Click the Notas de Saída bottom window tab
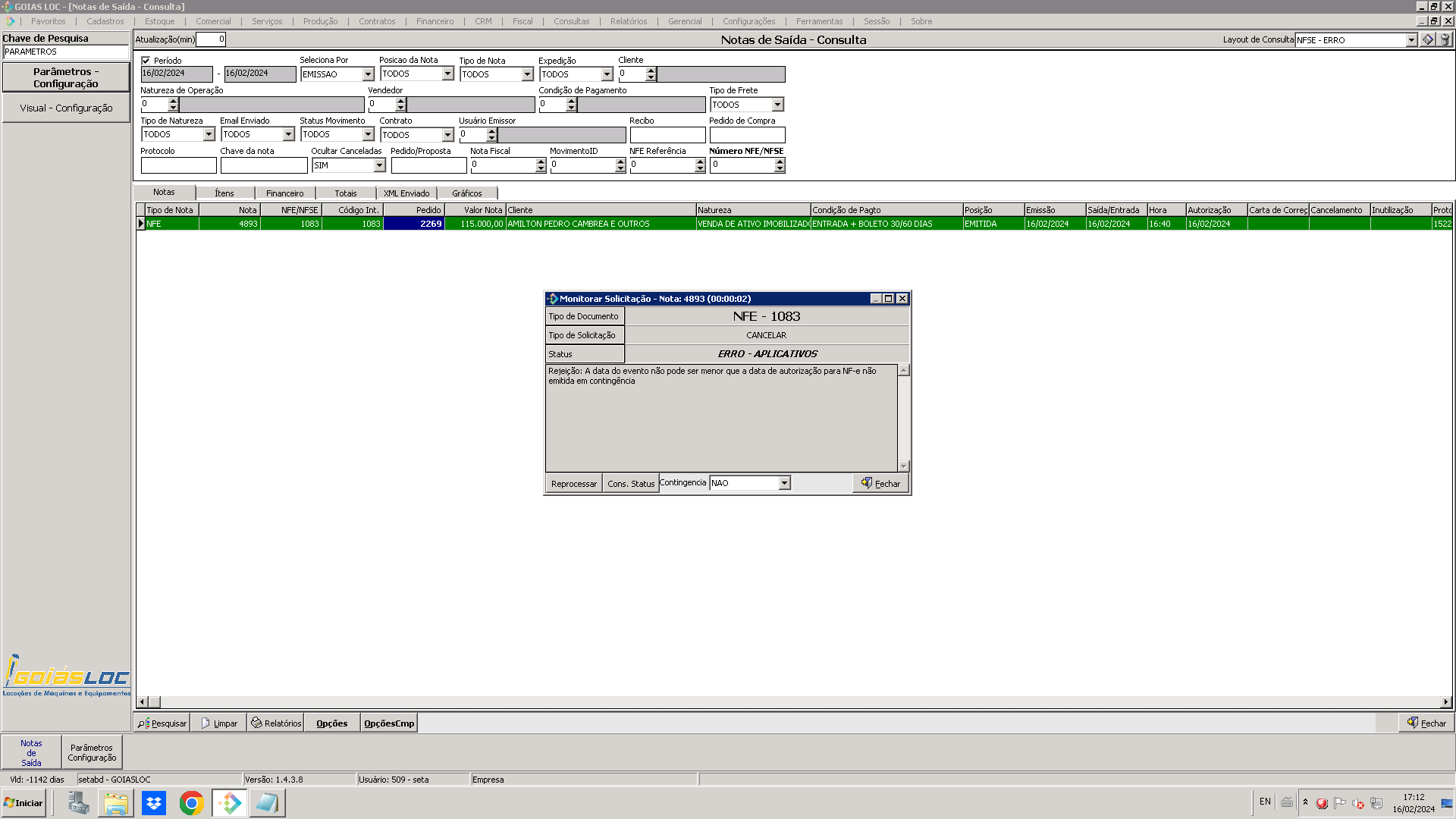 [x=31, y=753]
